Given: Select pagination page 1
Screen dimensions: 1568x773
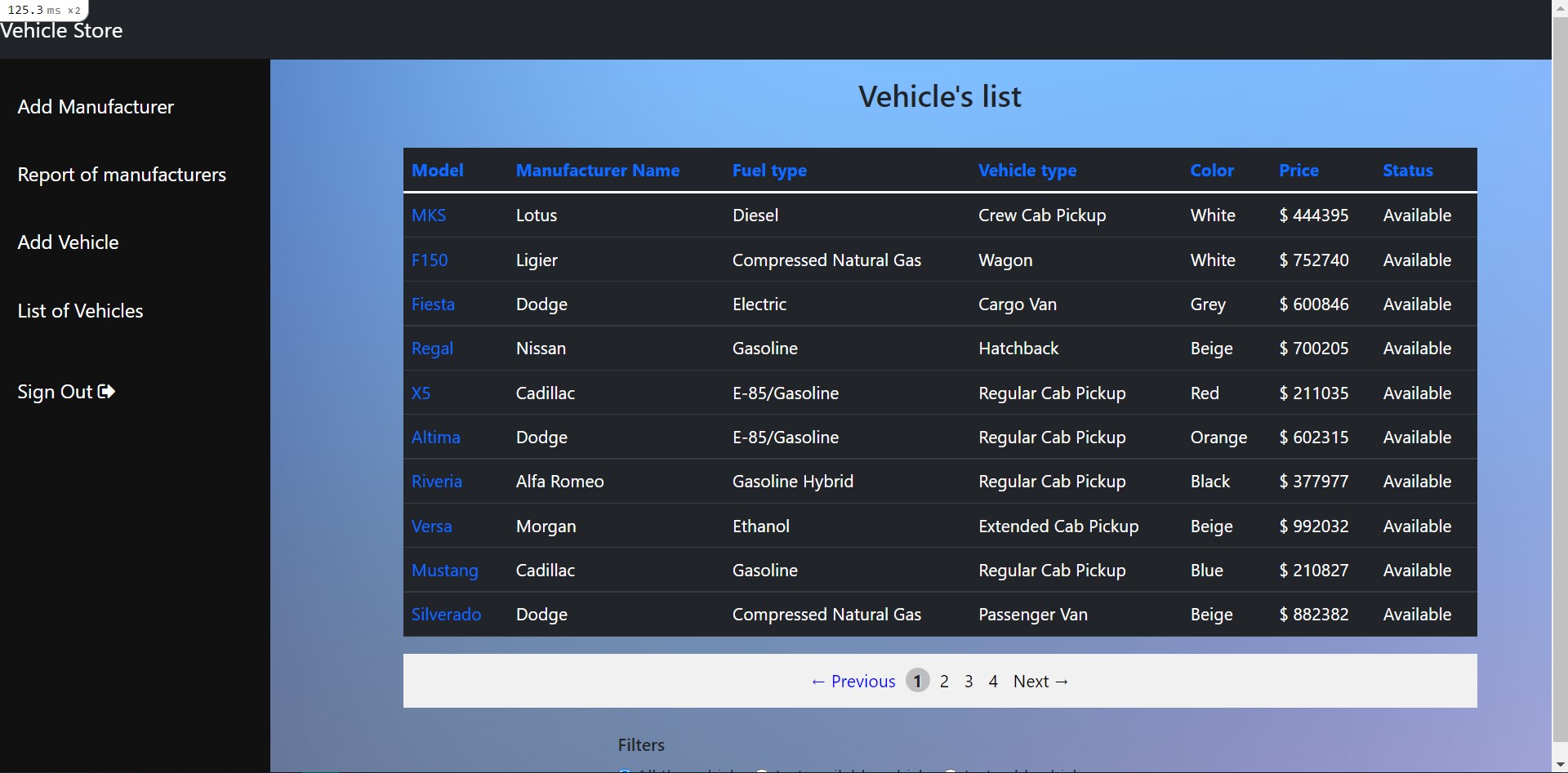Looking at the screenshot, I should 917,681.
